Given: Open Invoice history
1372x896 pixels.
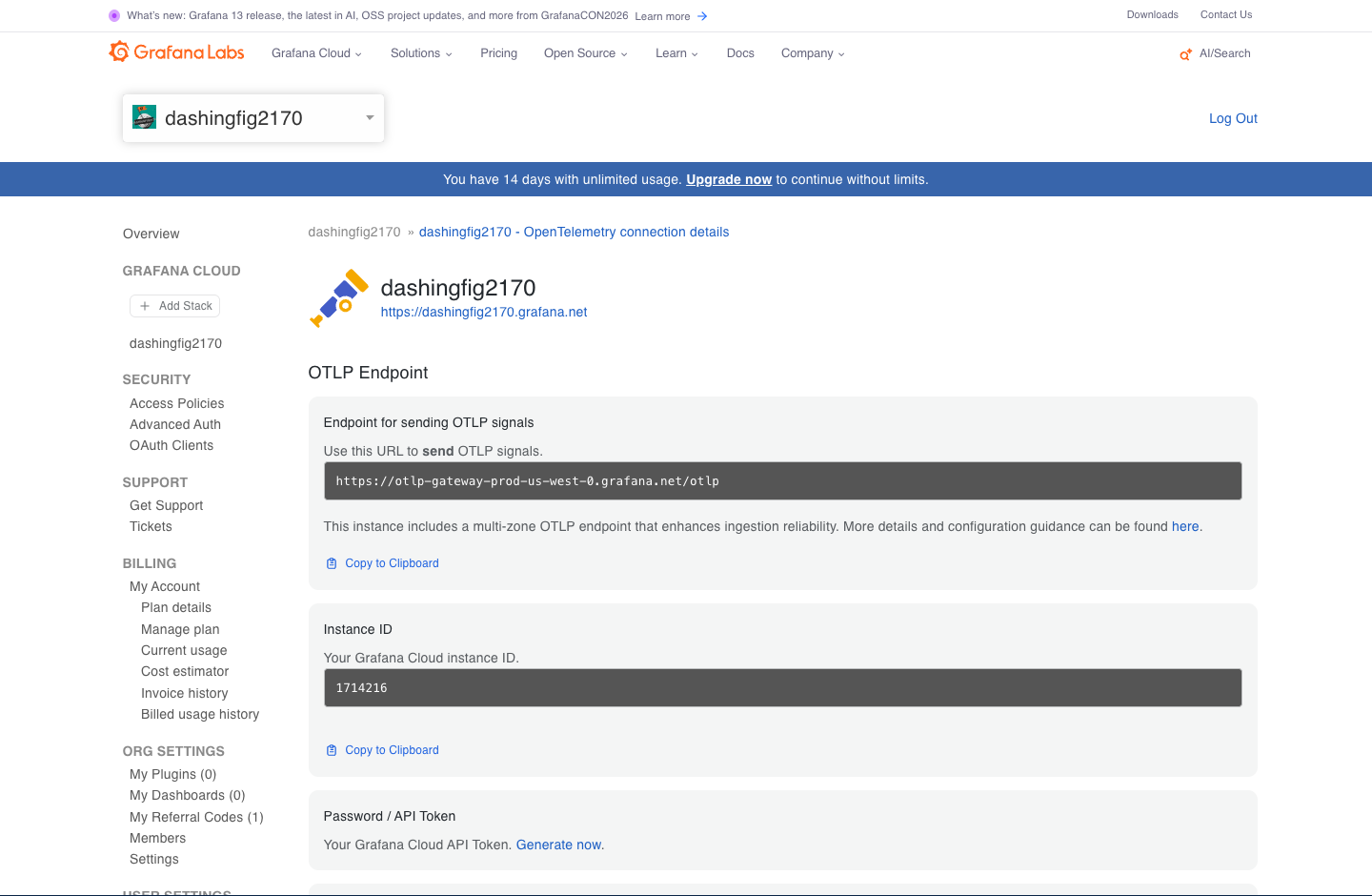Looking at the screenshot, I should pos(185,693).
